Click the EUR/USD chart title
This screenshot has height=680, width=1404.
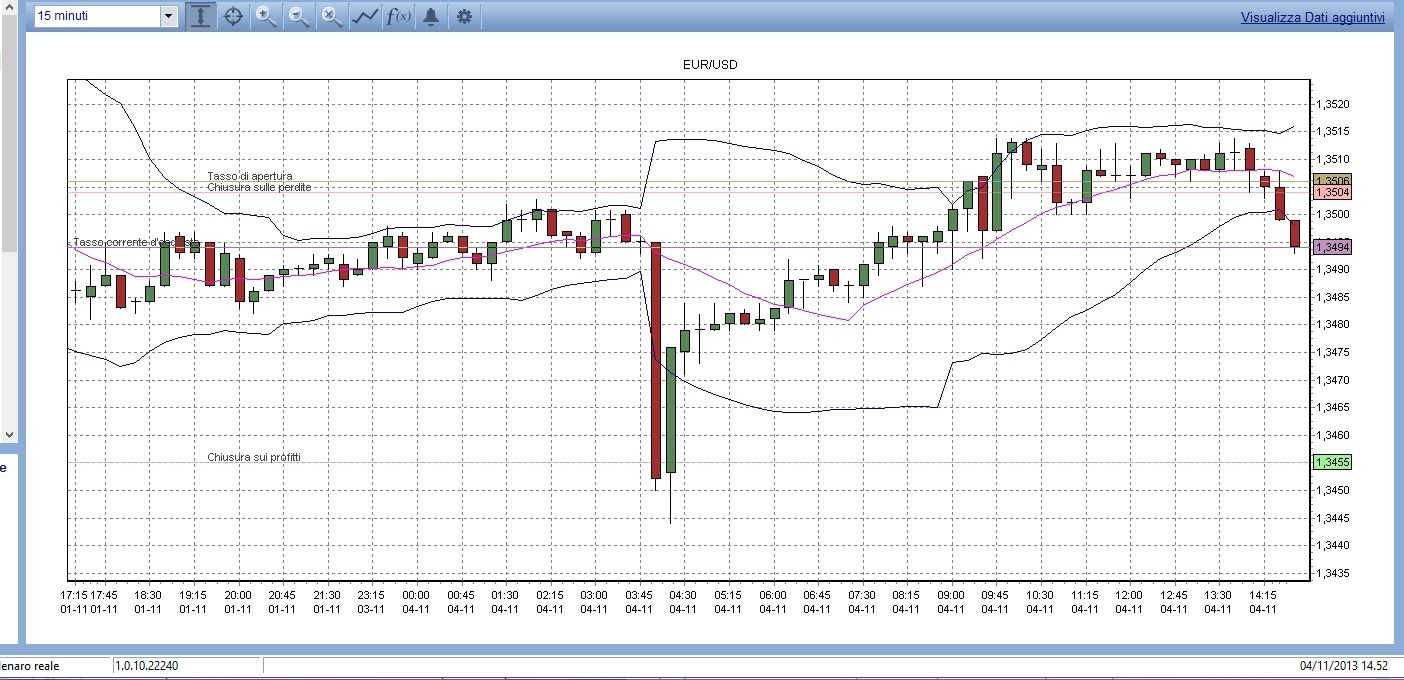710,65
